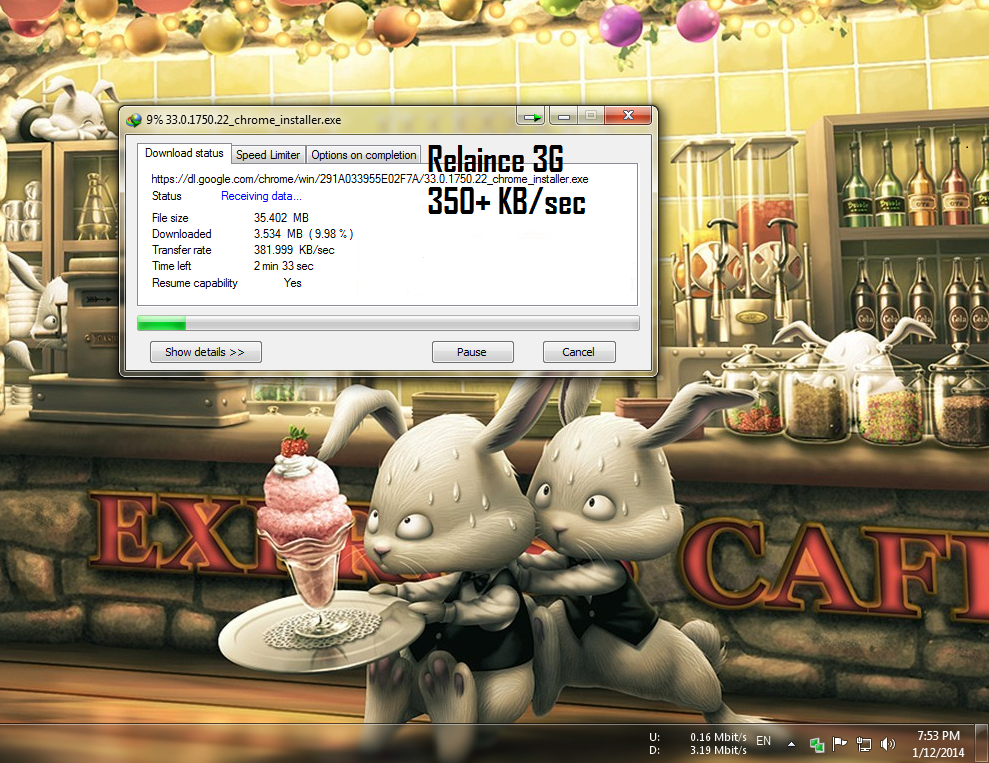The image size is (989, 763).
Task: Minimize the download dialog
Action: coord(564,117)
